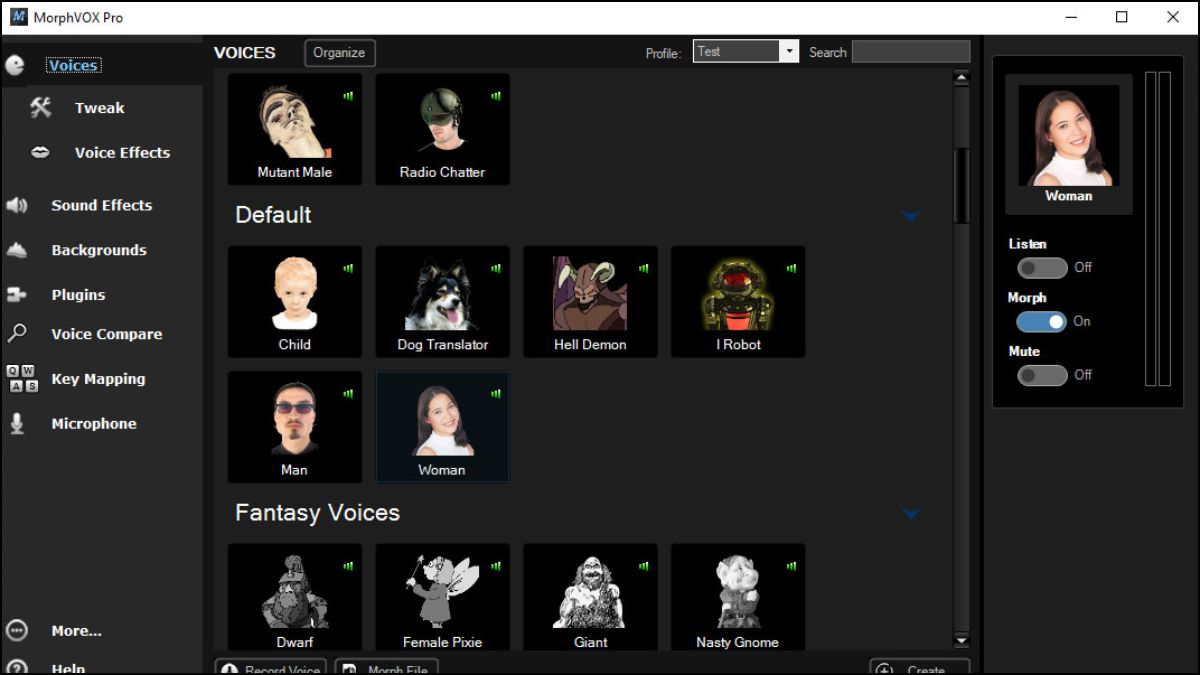The width and height of the screenshot is (1200, 675).
Task: Click the voice list scrollbar up arrow
Action: pos(962,78)
